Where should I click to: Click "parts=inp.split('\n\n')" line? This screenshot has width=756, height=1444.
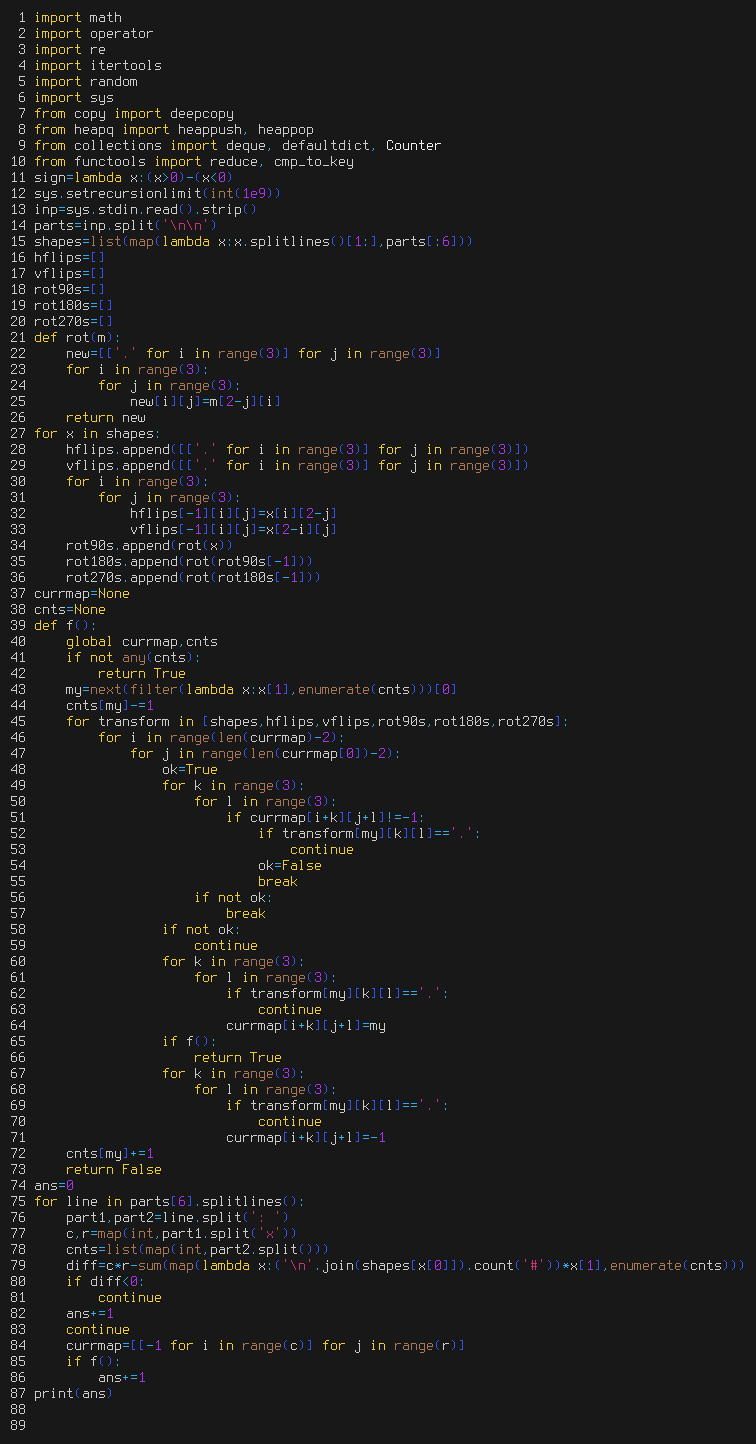click(x=126, y=225)
